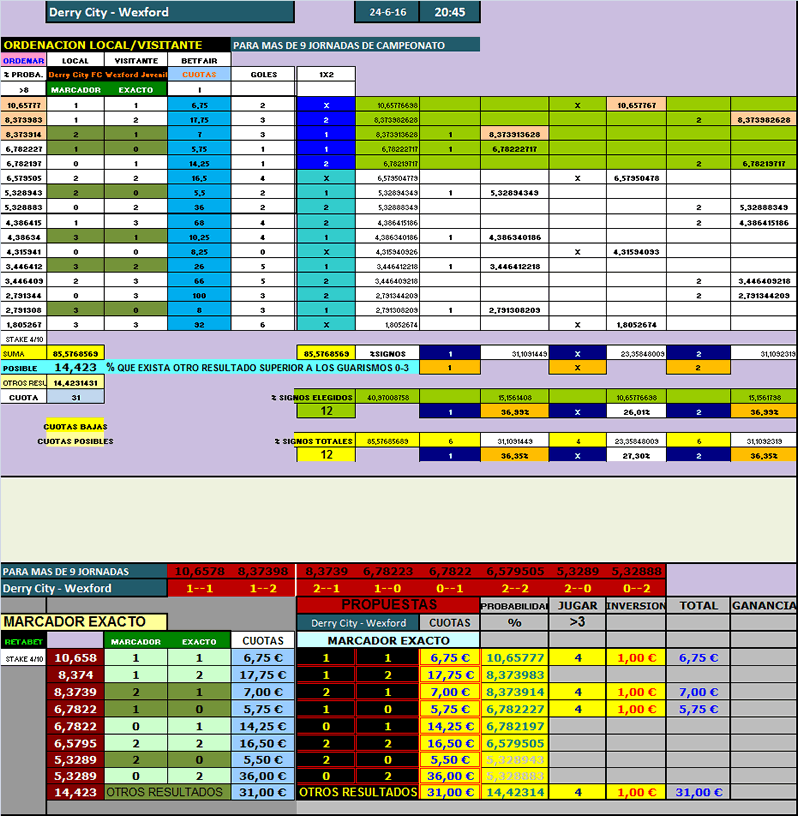Select the >3 cell under JUGAR
Screen dimensions: 798x816
coord(577,622)
